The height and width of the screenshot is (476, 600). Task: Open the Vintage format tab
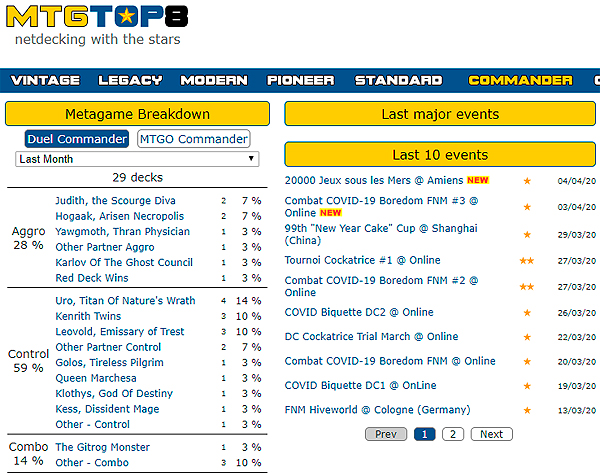point(45,80)
